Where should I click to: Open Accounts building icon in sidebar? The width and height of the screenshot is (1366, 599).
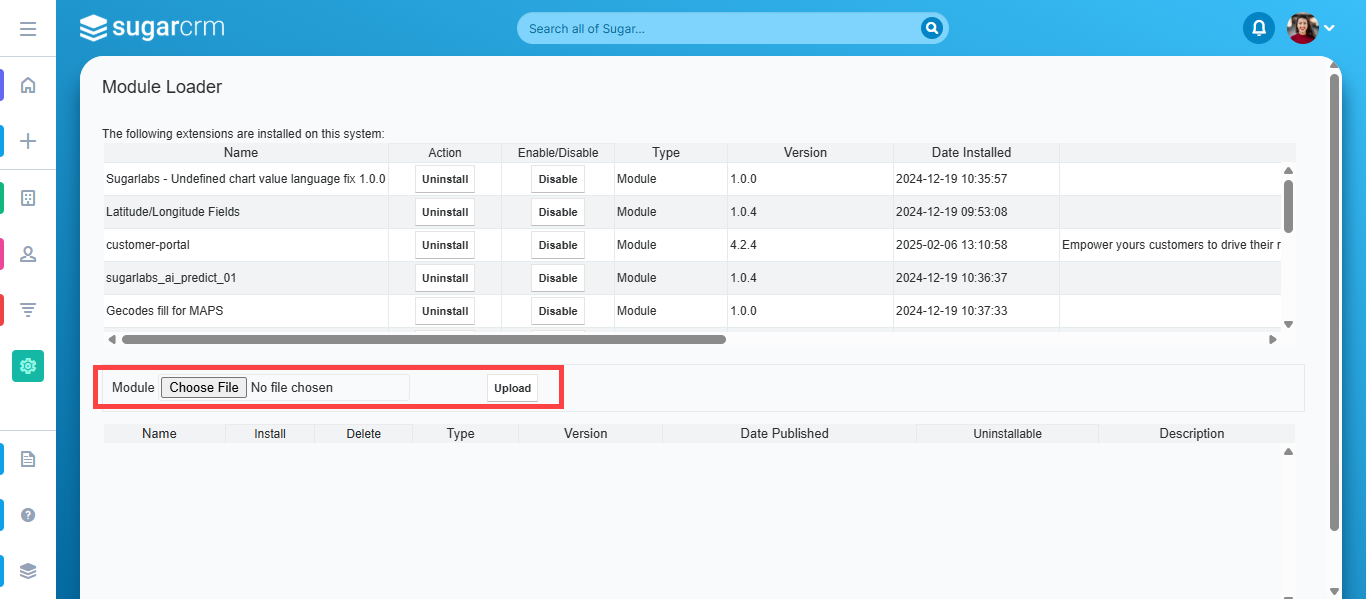[28, 198]
